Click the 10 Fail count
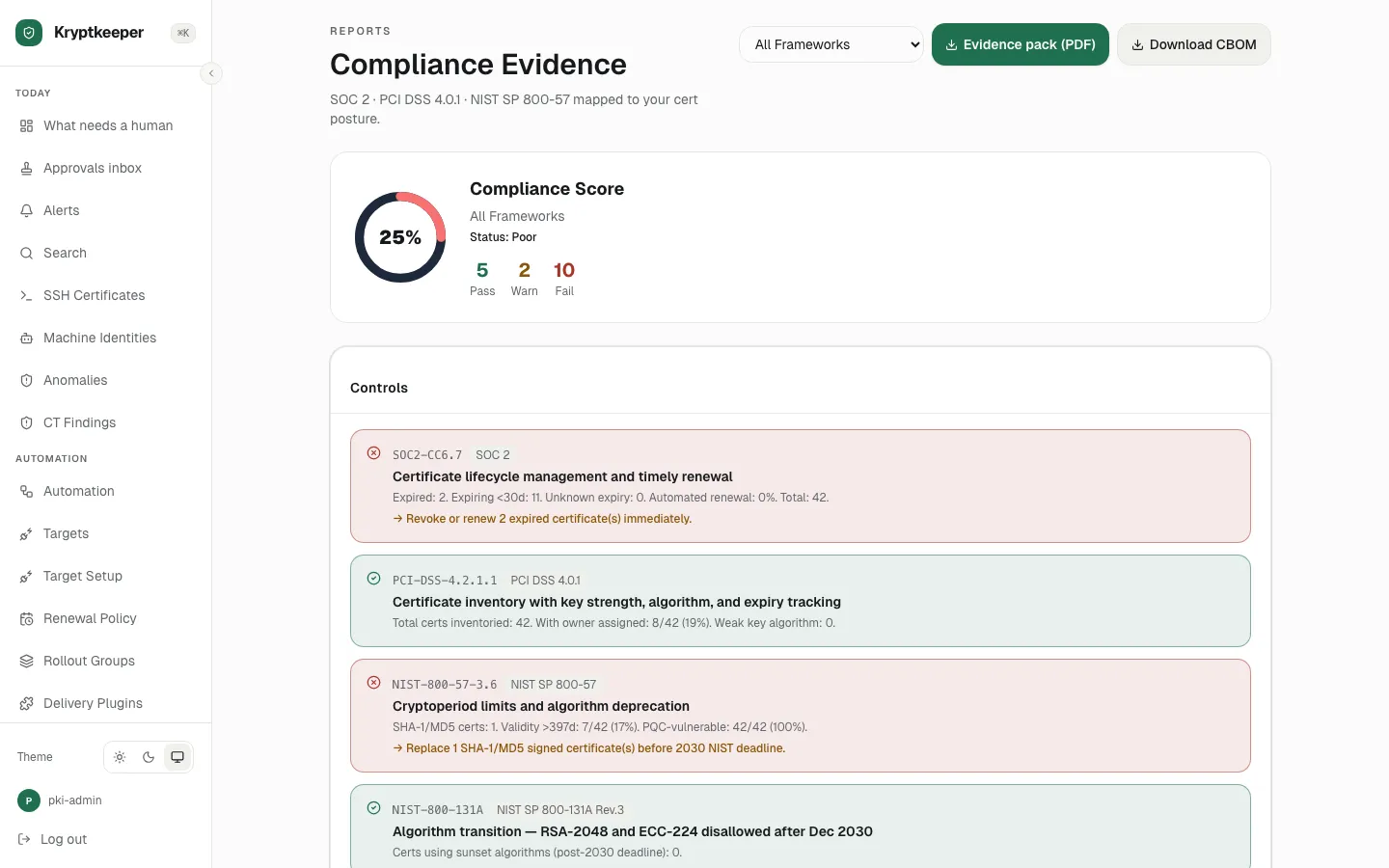This screenshot has width=1389, height=868. click(564, 278)
